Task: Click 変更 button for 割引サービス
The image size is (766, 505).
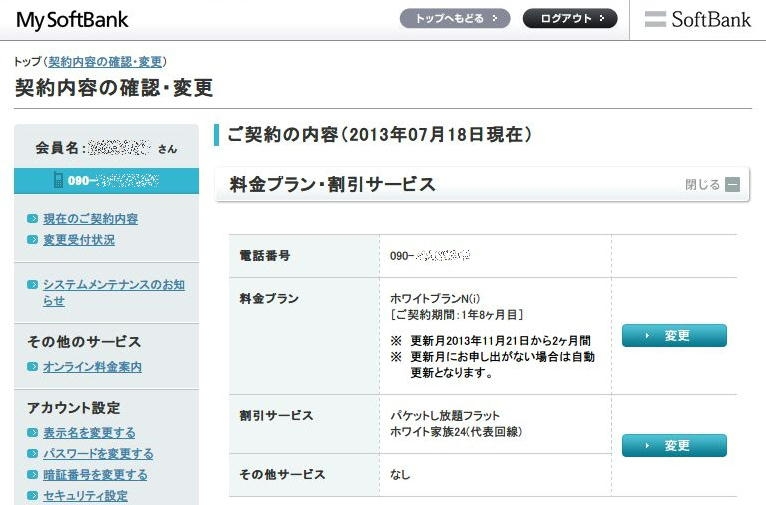Action: [x=674, y=445]
